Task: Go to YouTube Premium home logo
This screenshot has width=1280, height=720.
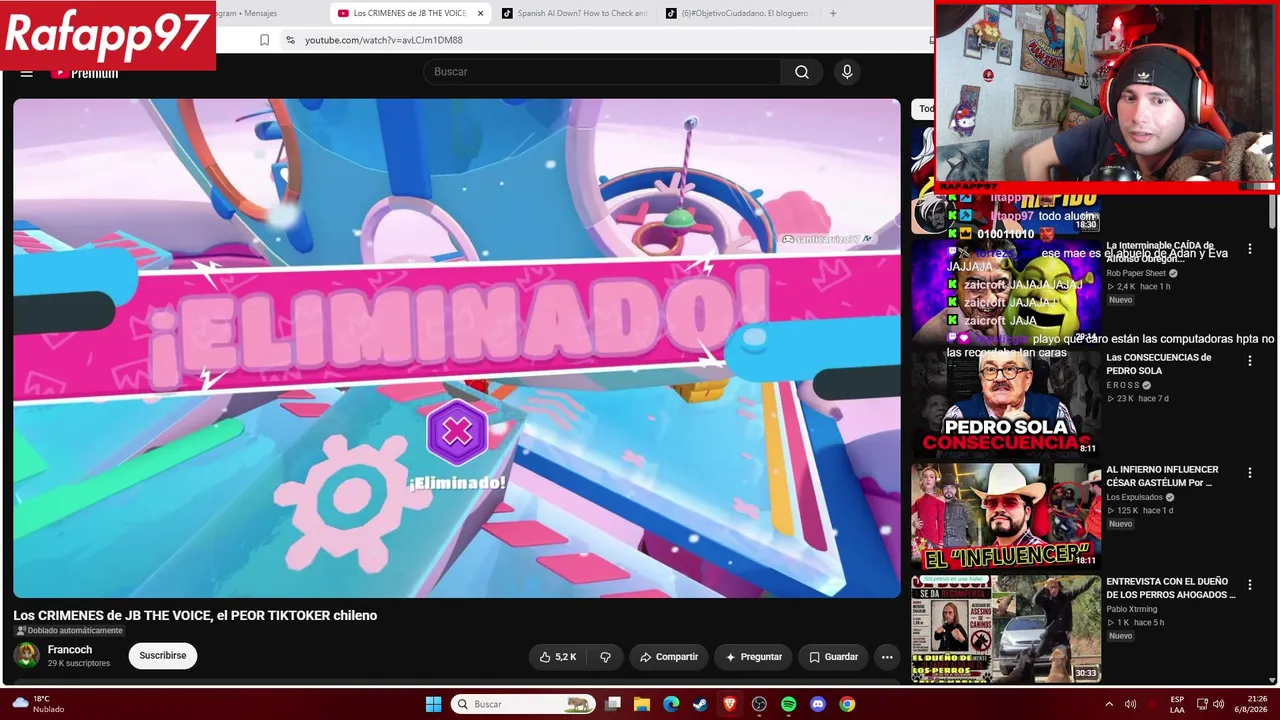Action: (85, 72)
